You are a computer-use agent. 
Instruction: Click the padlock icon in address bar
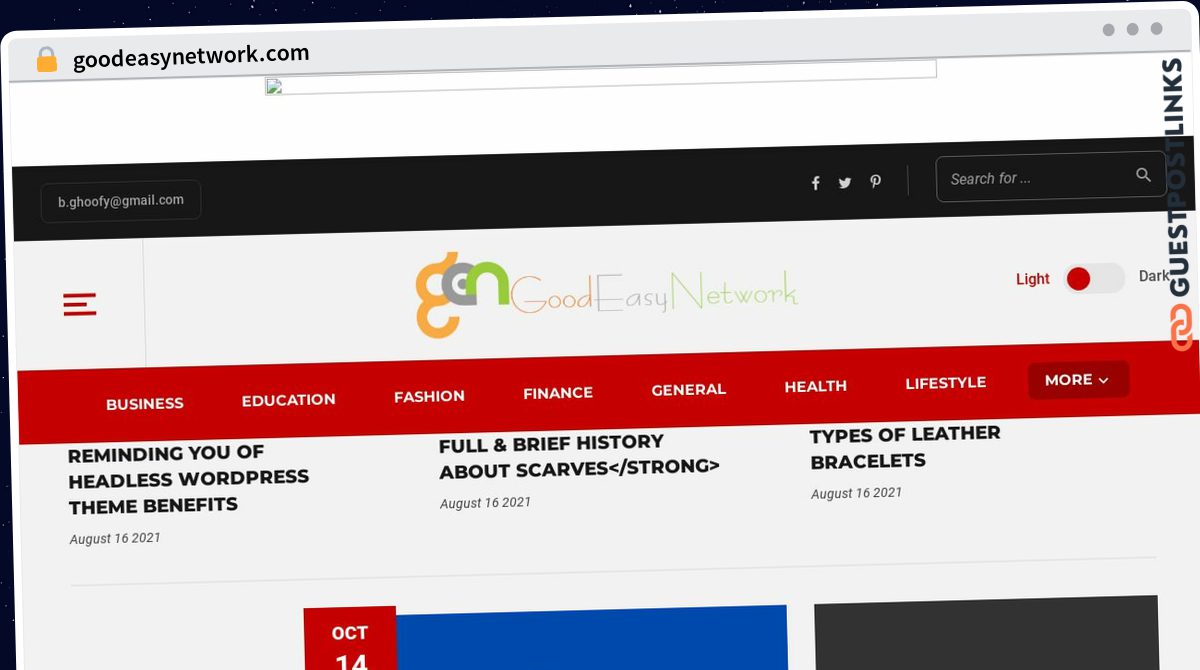46,60
